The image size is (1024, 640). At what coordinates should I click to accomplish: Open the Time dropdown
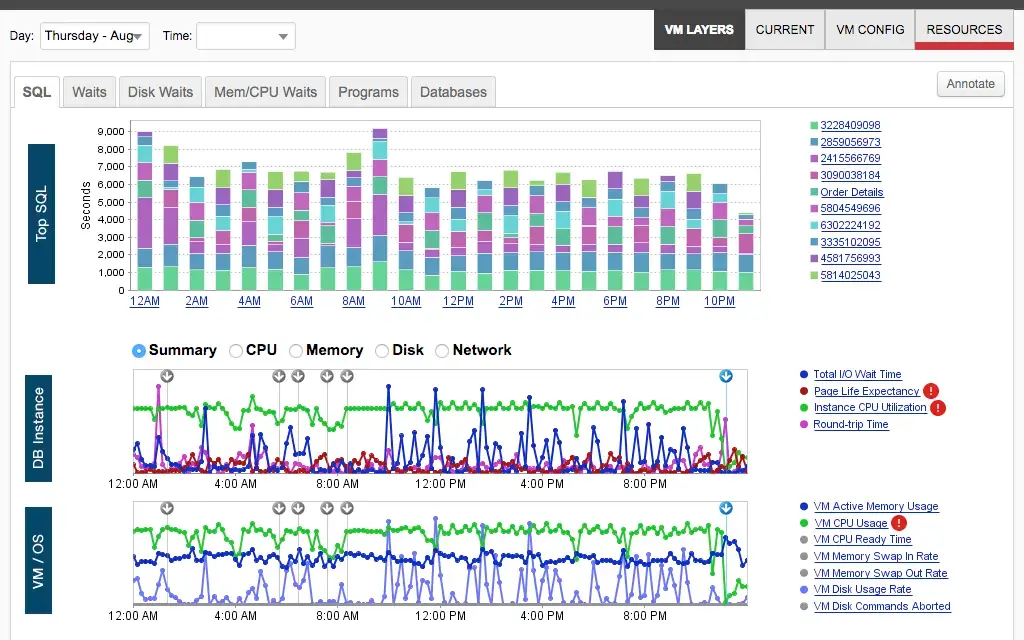(x=246, y=36)
